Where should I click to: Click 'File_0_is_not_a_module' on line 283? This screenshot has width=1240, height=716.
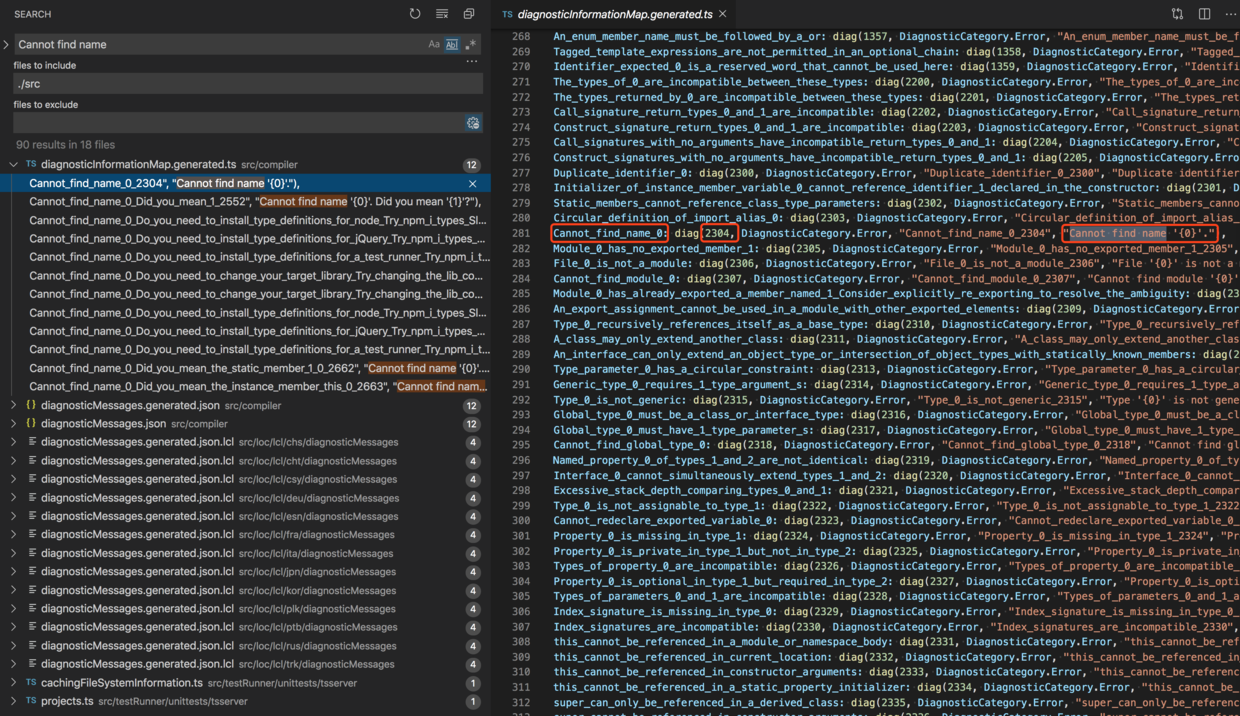tap(621, 264)
